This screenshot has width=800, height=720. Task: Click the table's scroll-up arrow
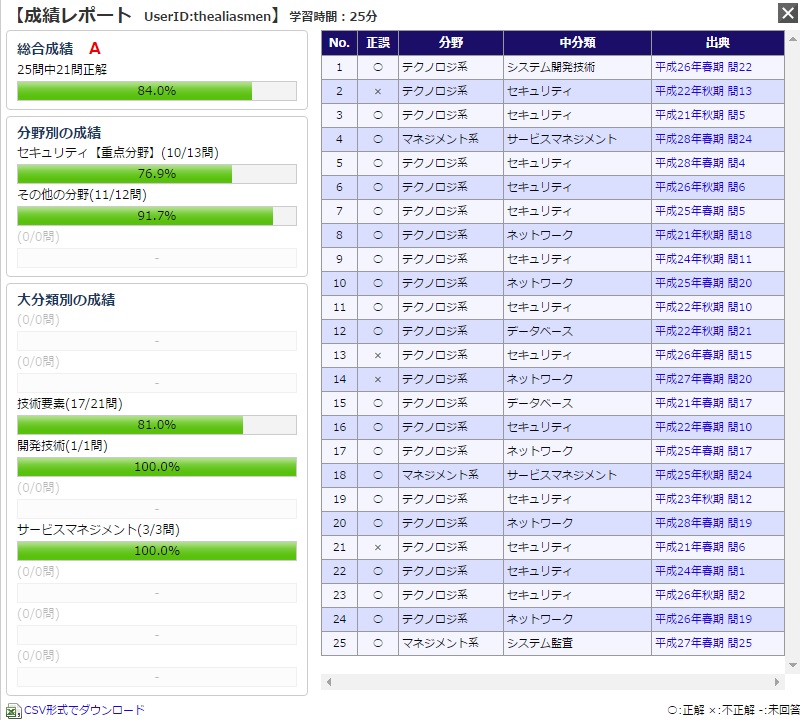(793, 39)
